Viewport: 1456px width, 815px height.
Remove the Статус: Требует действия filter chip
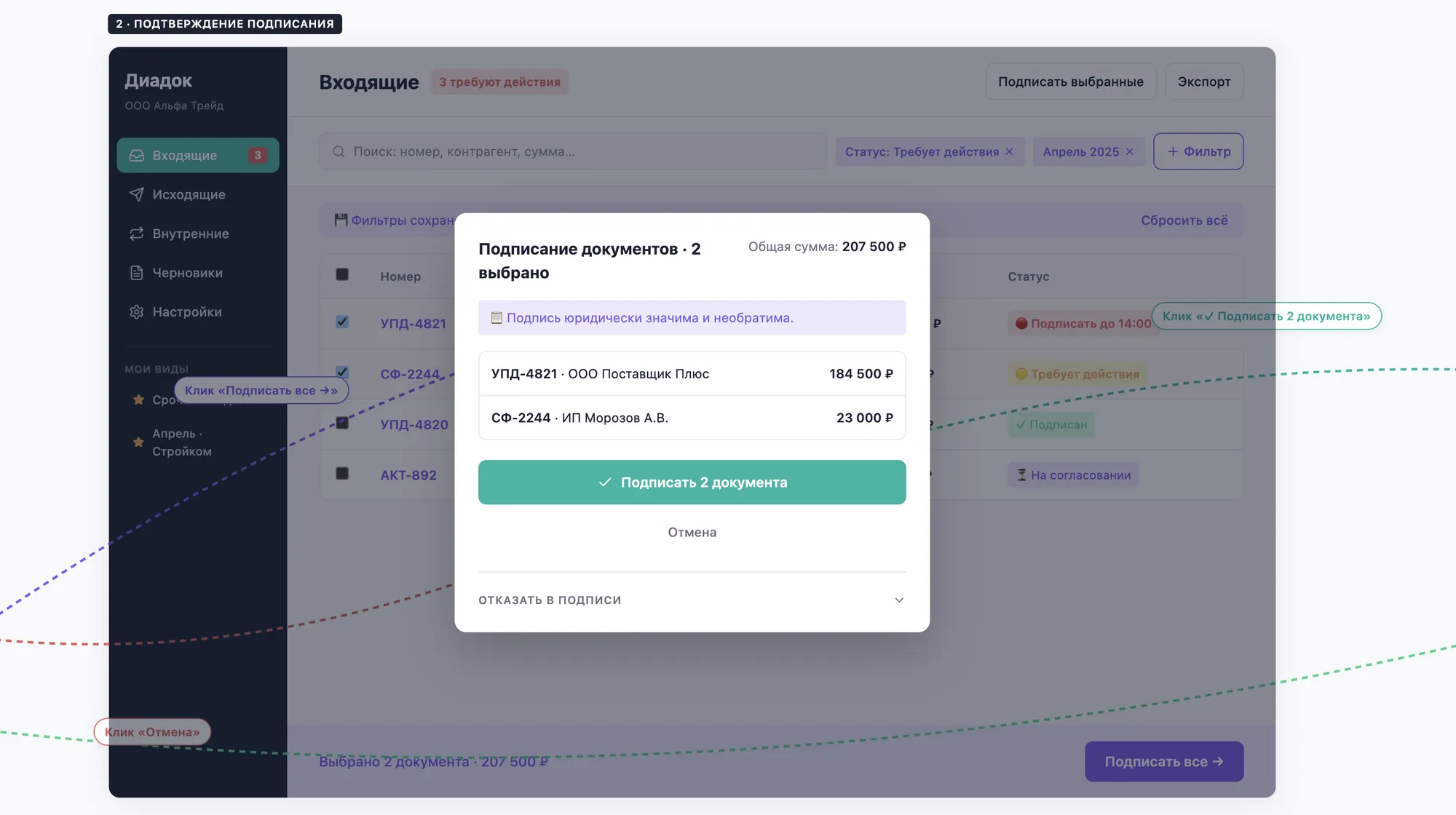coord(1009,151)
